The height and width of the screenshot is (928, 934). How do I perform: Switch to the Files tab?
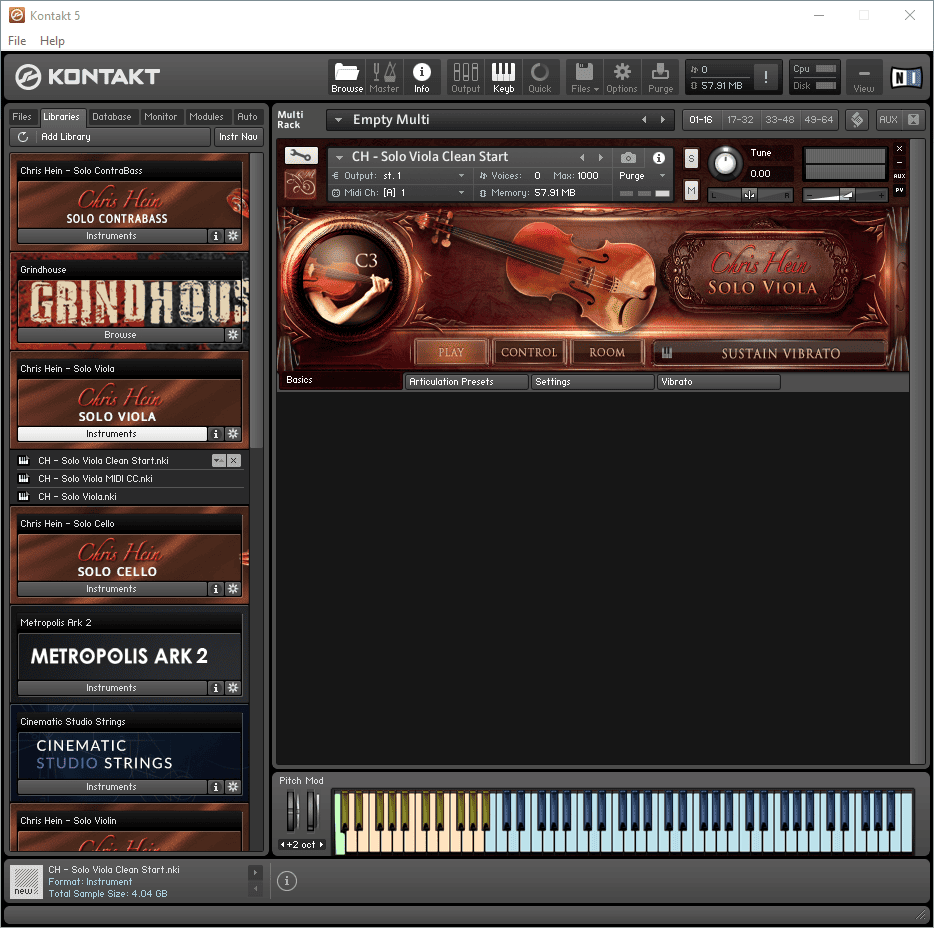[22, 117]
